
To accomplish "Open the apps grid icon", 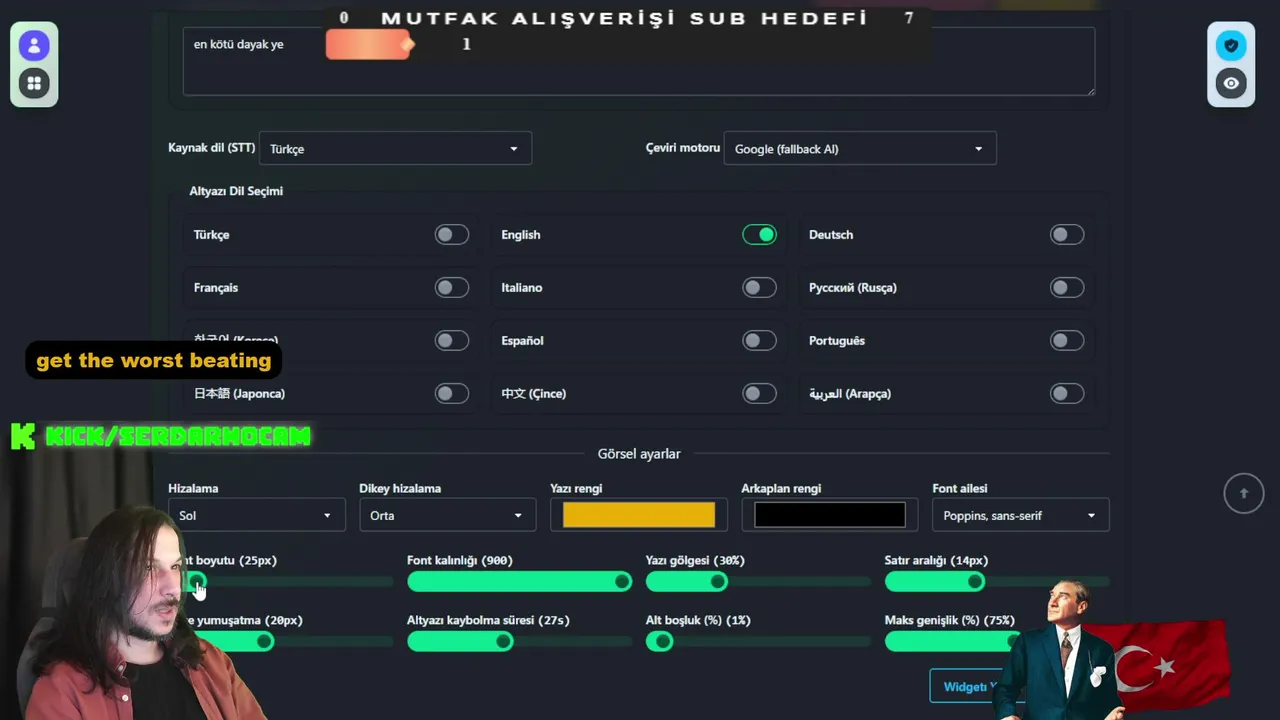I will pos(34,83).
